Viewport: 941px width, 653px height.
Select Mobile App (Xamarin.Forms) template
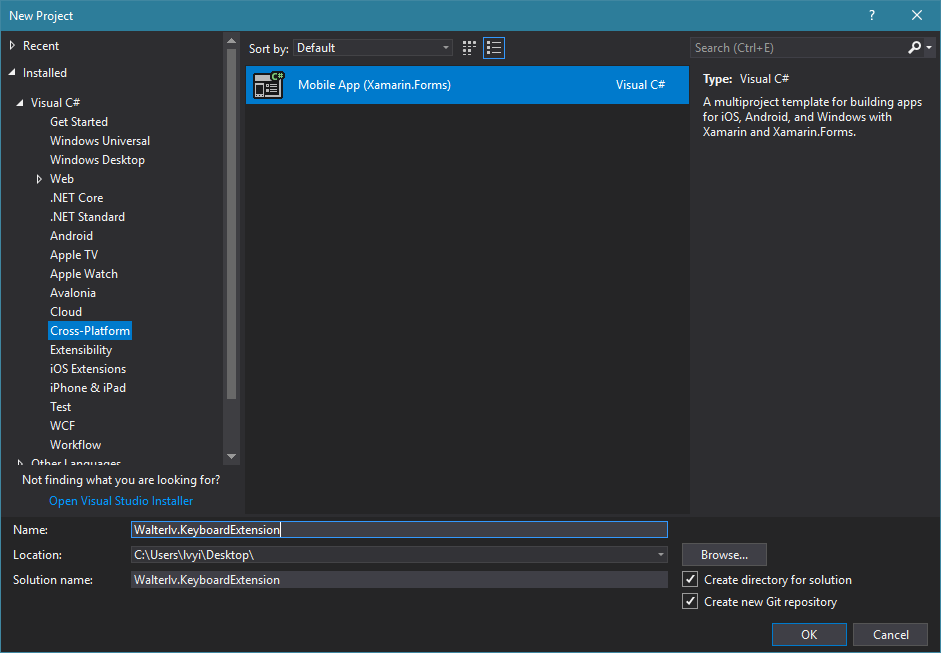click(x=467, y=85)
